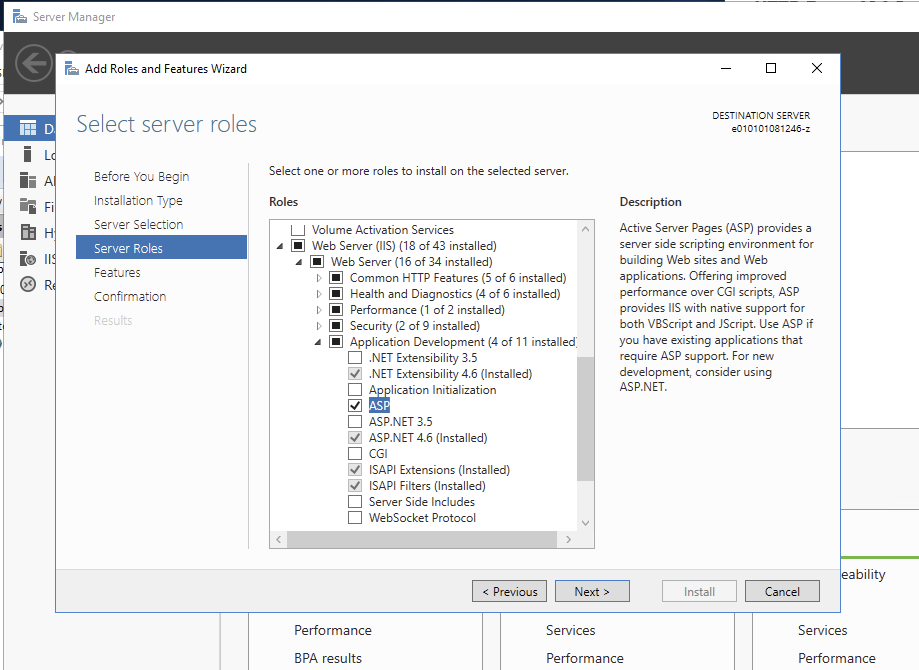This screenshot has width=919, height=670.
Task: Open BPA results in Server Manager tile
Action: coord(328,658)
